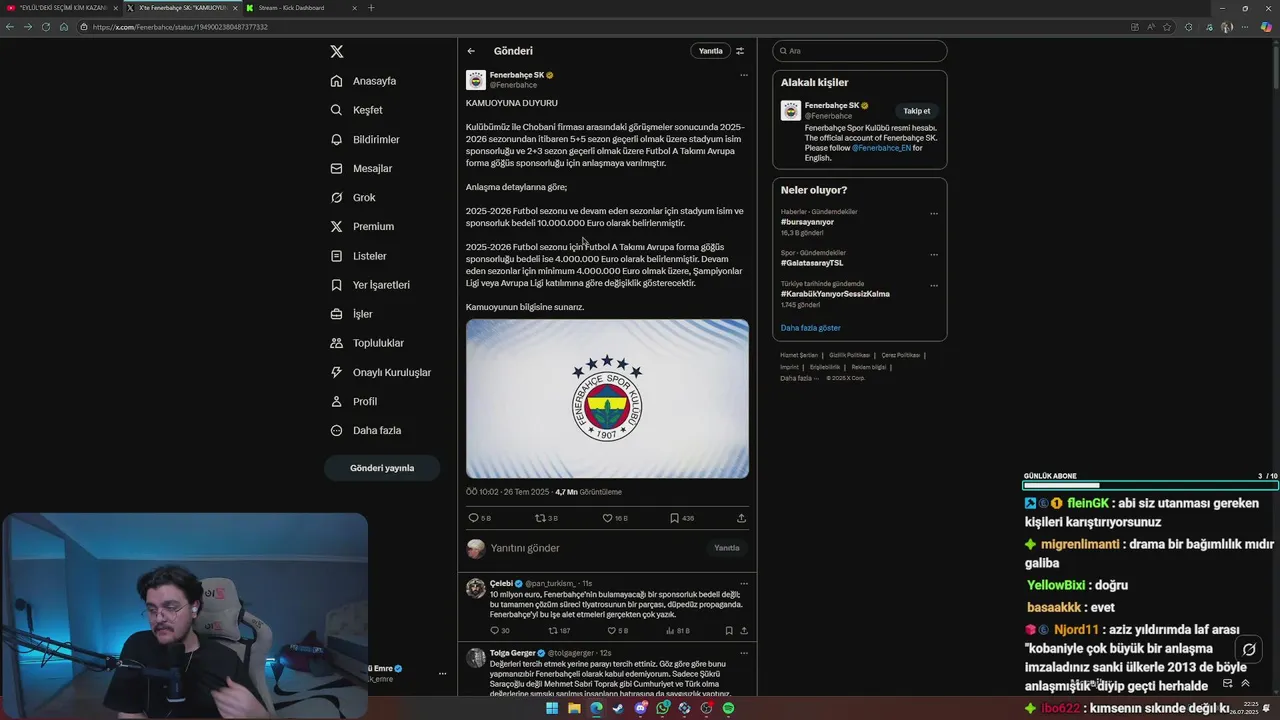
Task: Bookmark the Fenerbahçe main post
Action: tap(674, 518)
